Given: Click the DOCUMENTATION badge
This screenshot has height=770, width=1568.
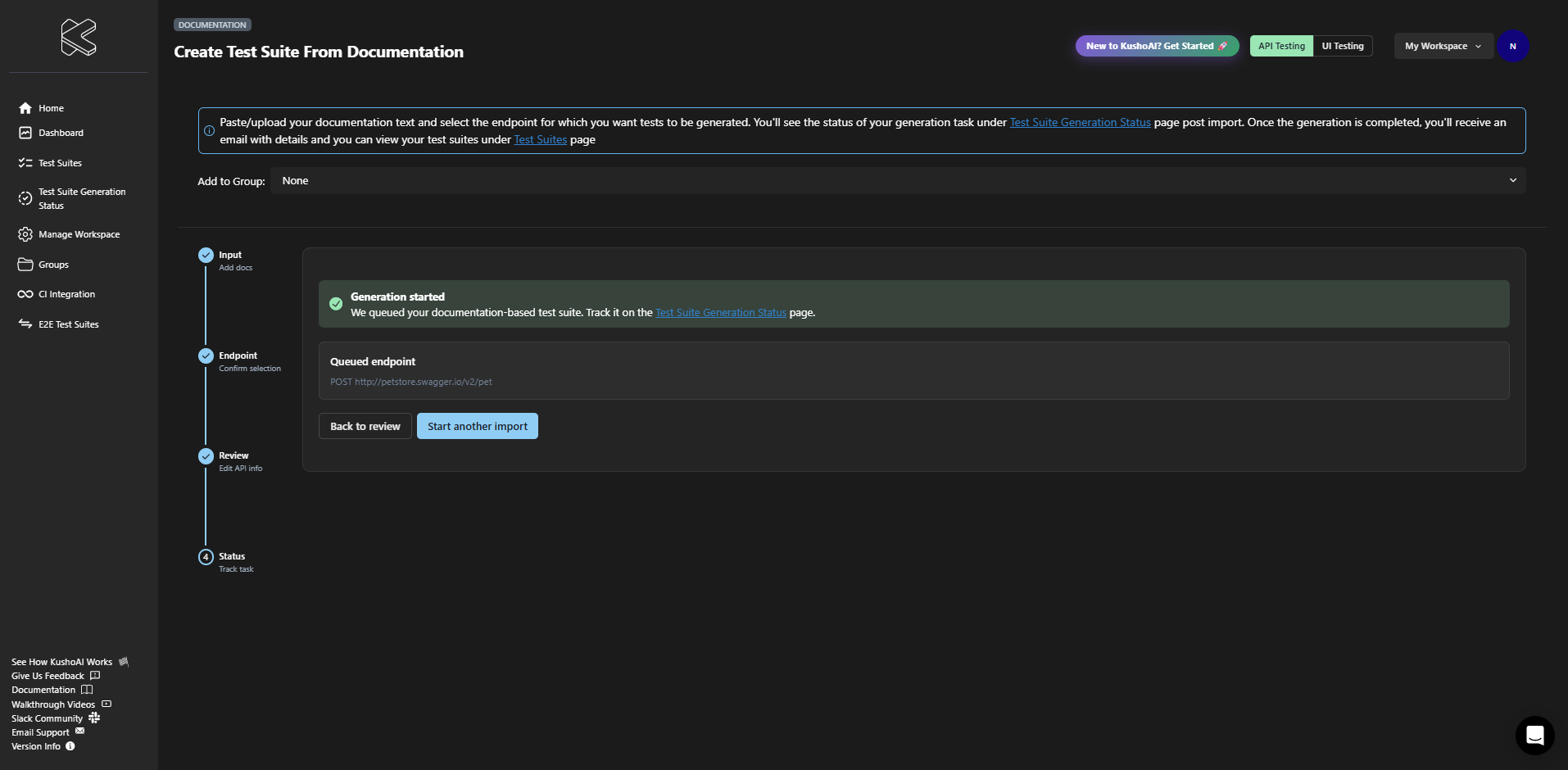Looking at the screenshot, I should (x=212, y=25).
